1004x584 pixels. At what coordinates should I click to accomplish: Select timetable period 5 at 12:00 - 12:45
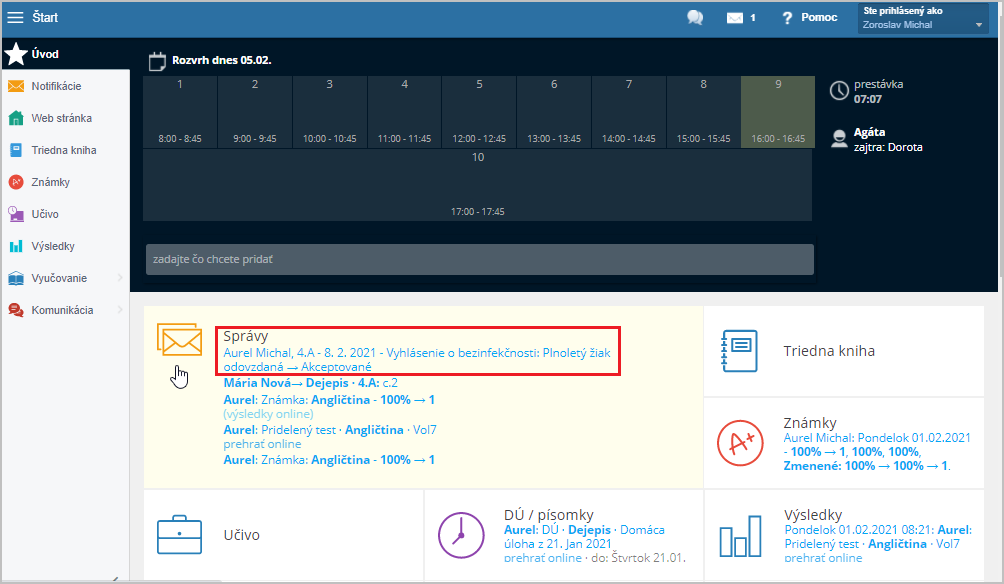tap(479, 112)
